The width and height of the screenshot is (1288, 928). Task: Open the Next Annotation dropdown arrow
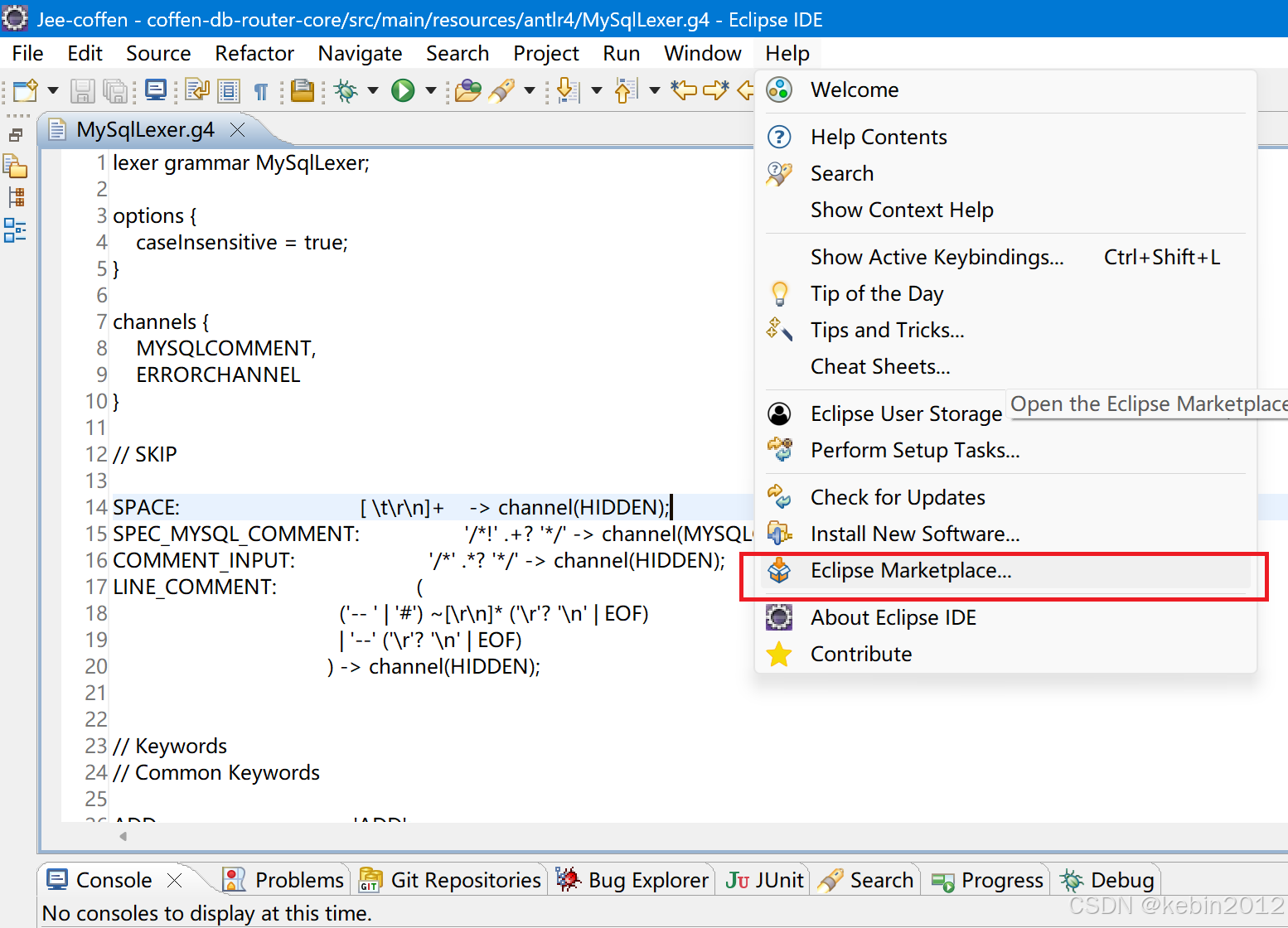point(596,90)
